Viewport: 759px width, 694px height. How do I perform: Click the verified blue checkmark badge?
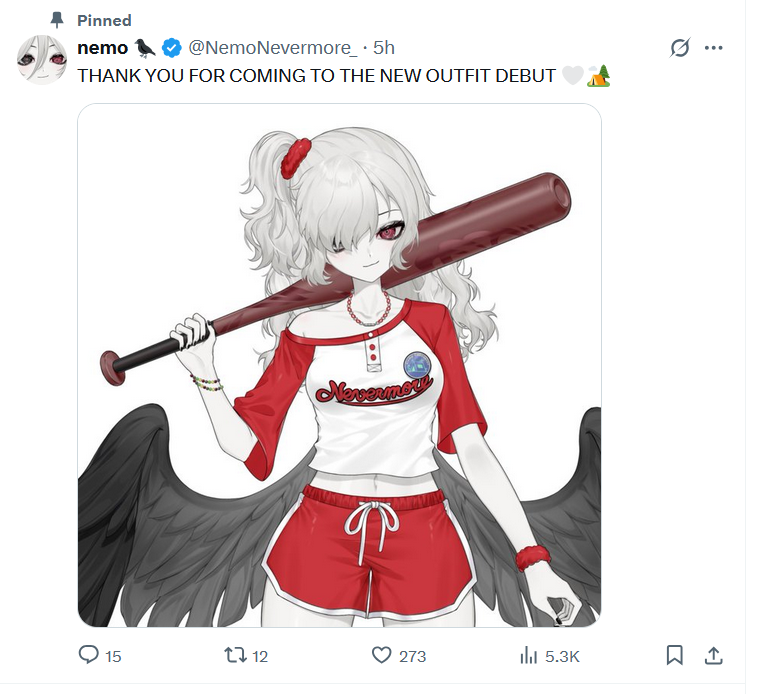(171, 48)
